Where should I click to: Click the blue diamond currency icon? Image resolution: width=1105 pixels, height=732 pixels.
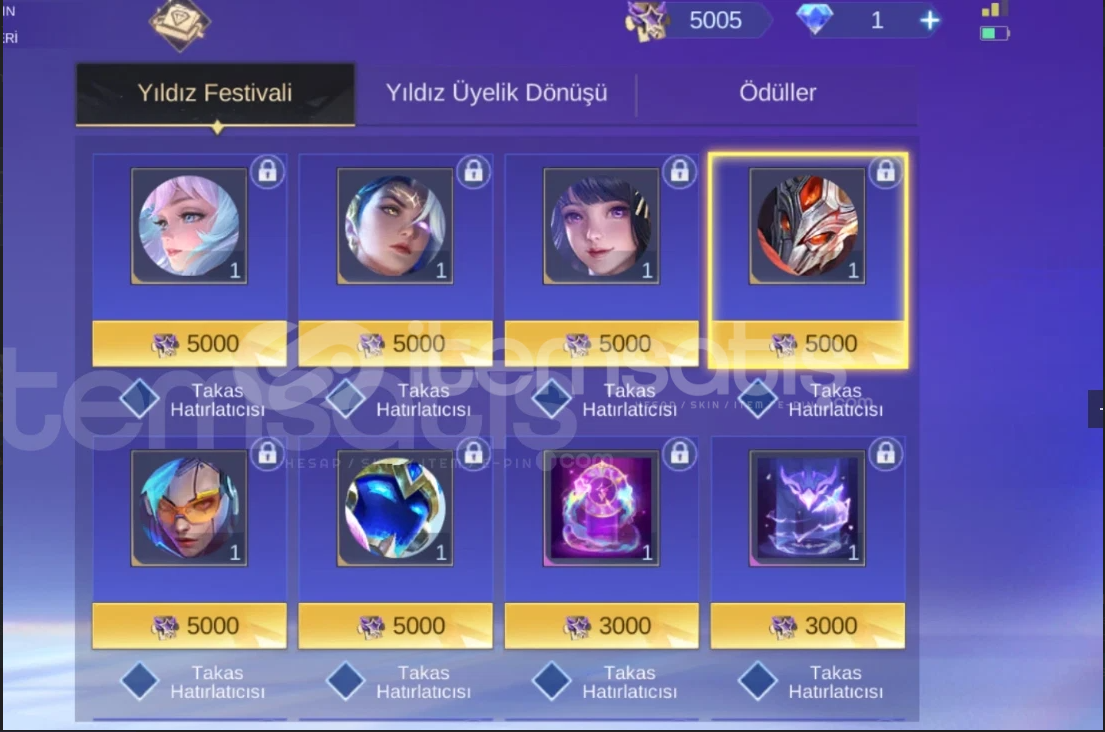[x=814, y=19]
